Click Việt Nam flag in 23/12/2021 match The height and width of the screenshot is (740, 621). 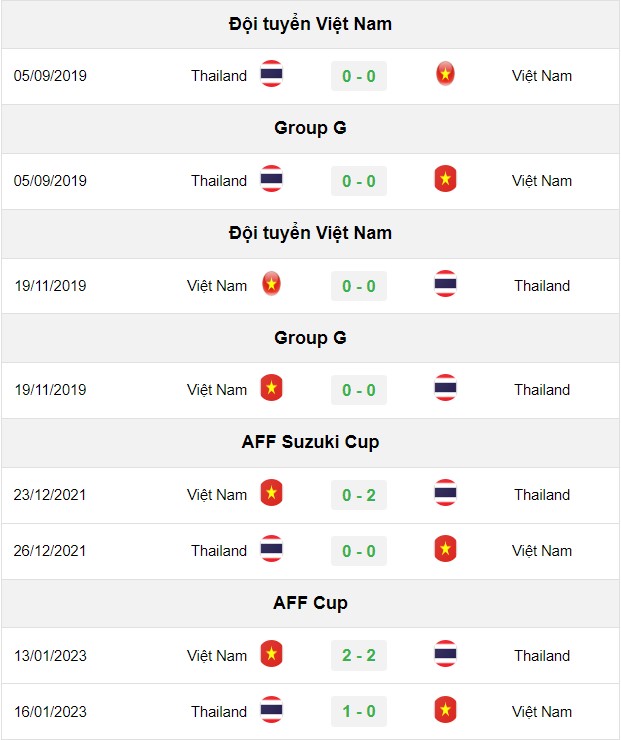pyautogui.click(x=271, y=493)
